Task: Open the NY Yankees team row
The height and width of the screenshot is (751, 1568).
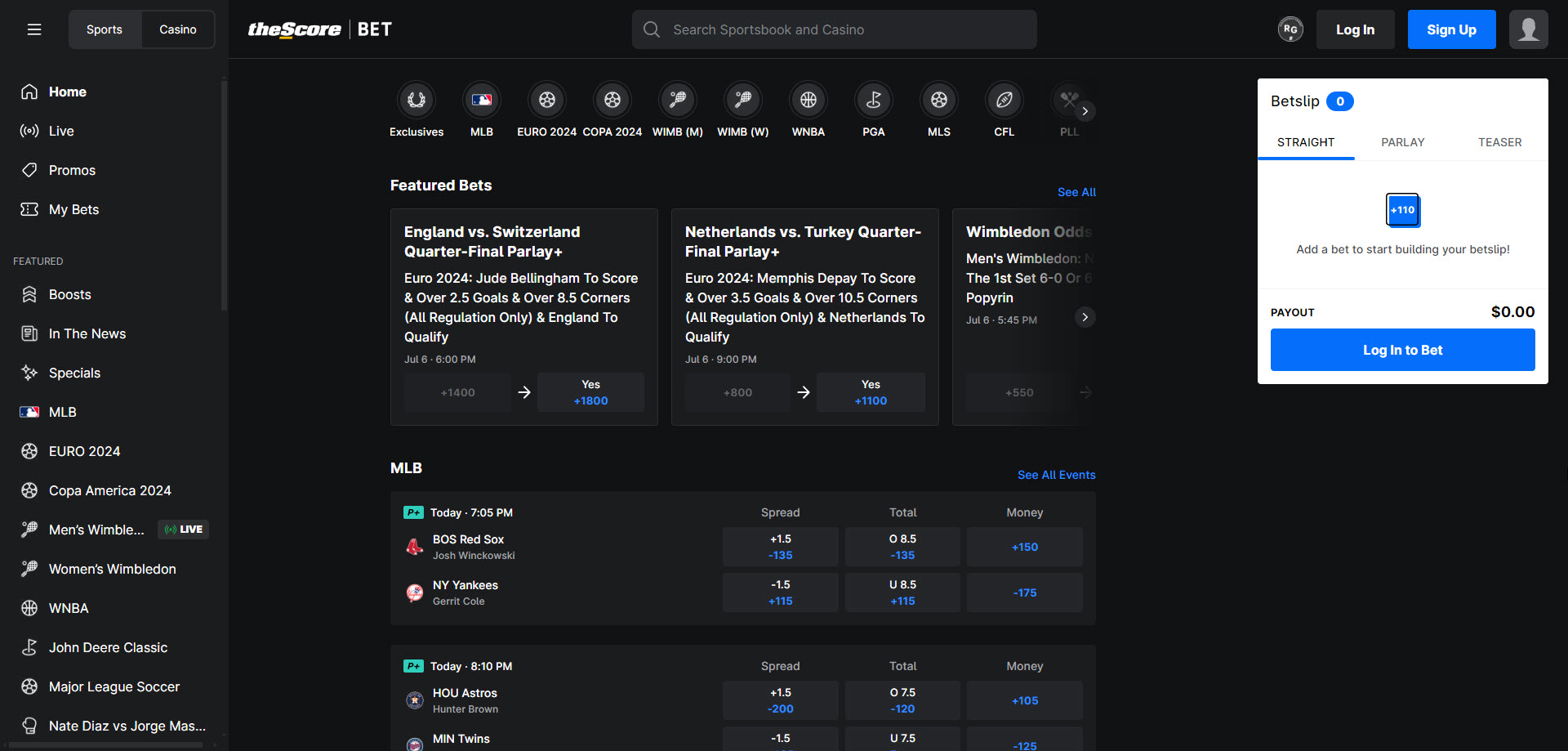Action: coord(559,592)
